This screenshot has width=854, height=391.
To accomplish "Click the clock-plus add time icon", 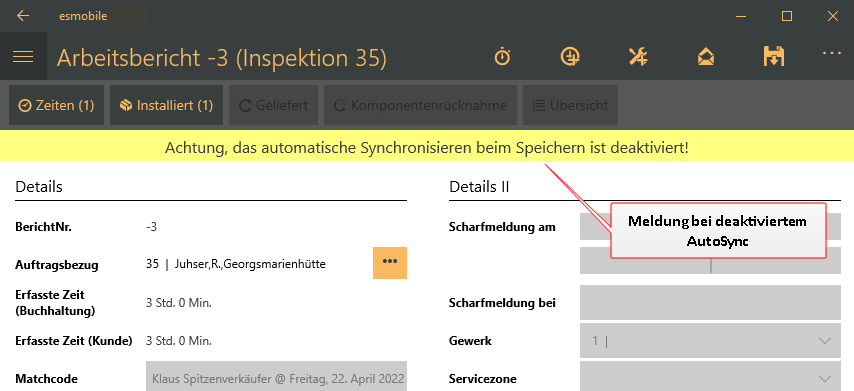I will pyautogui.click(x=570, y=57).
